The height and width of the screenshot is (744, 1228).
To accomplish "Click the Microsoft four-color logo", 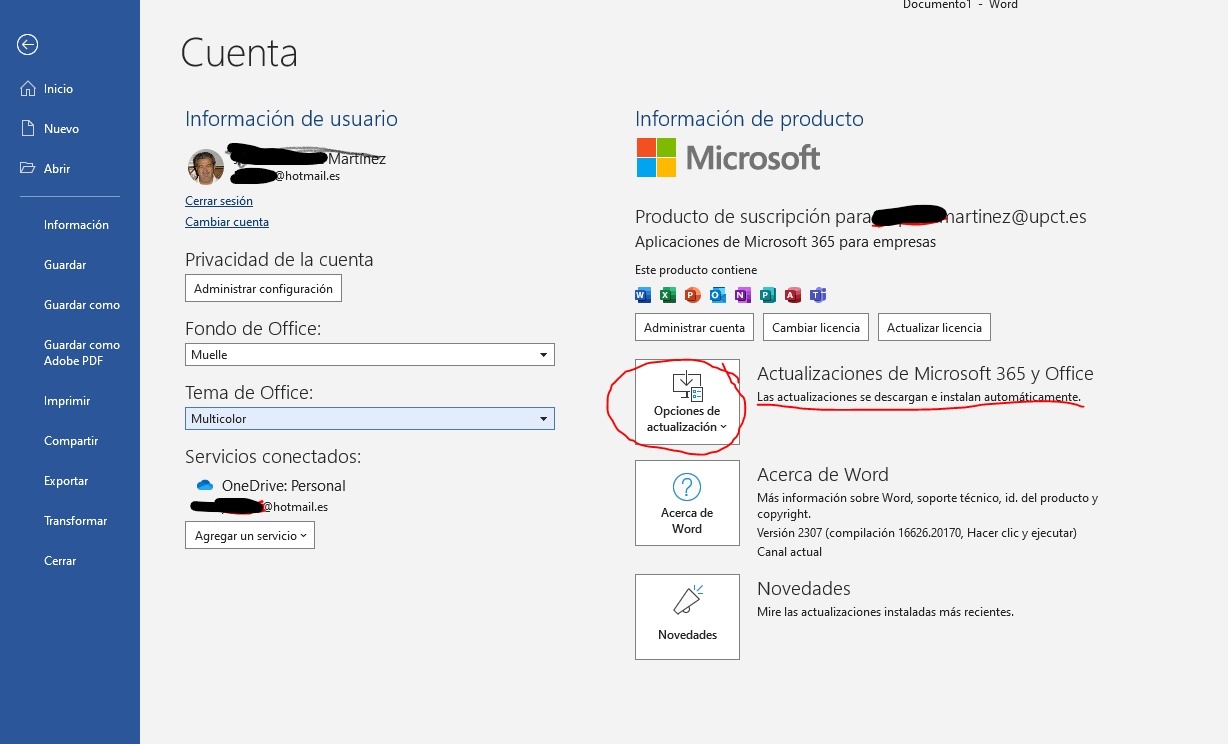I will point(656,157).
